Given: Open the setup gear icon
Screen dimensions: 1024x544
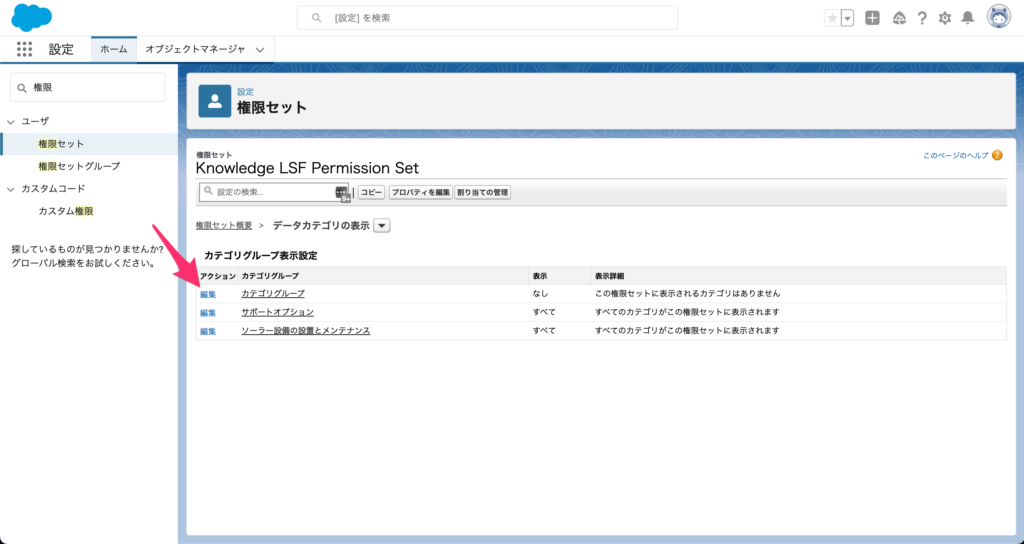Looking at the screenshot, I should coord(945,18).
